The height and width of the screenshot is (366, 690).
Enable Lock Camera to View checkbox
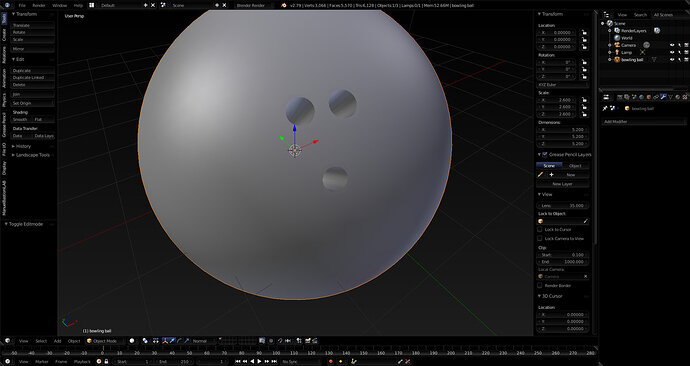coord(540,238)
